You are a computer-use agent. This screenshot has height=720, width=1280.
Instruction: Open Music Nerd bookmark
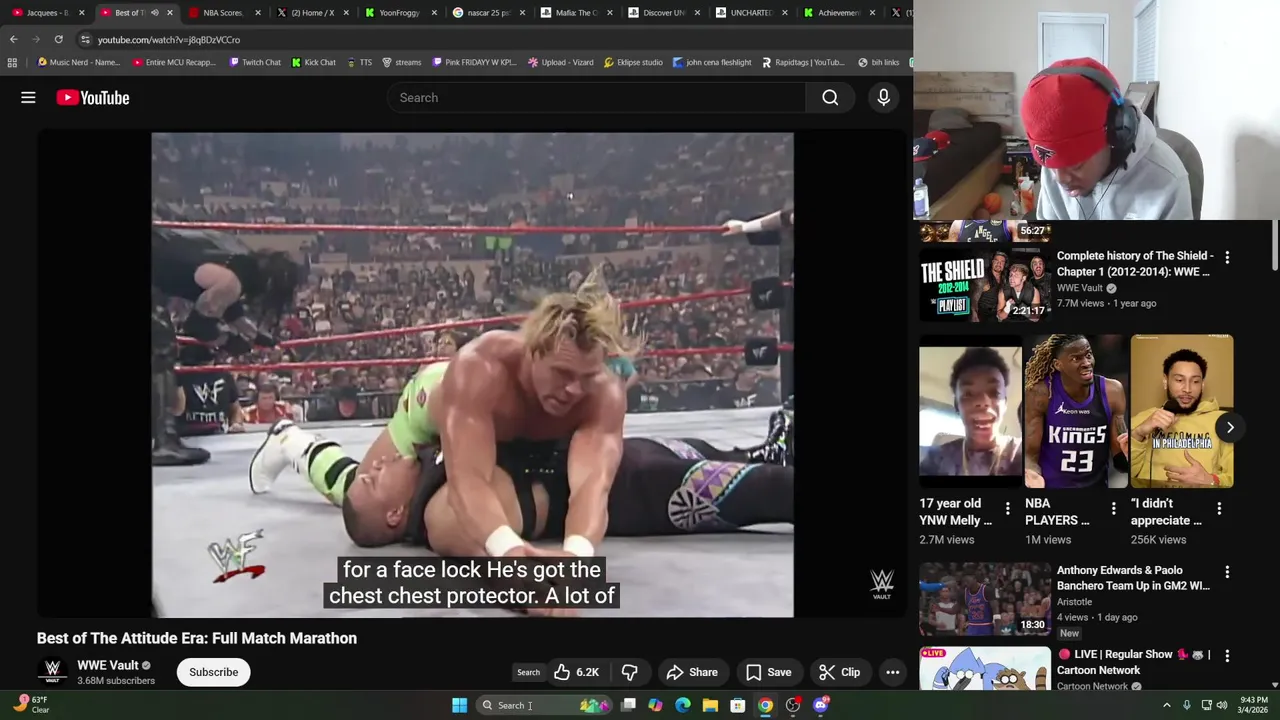point(78,62)
